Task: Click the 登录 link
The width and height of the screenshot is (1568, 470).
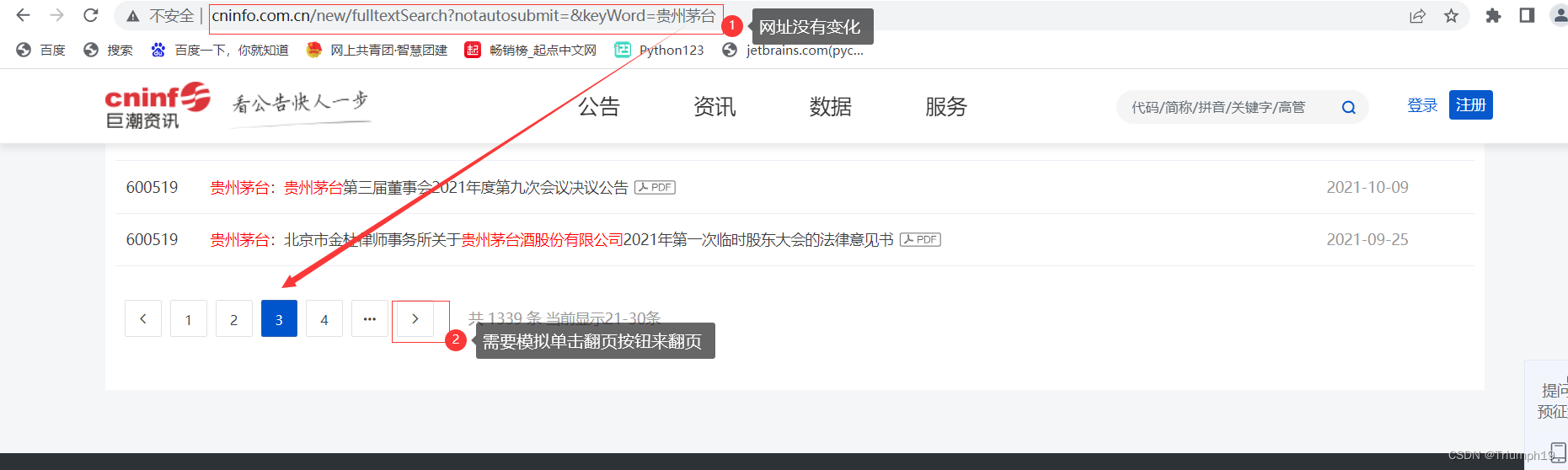Action: [1422, 105]
